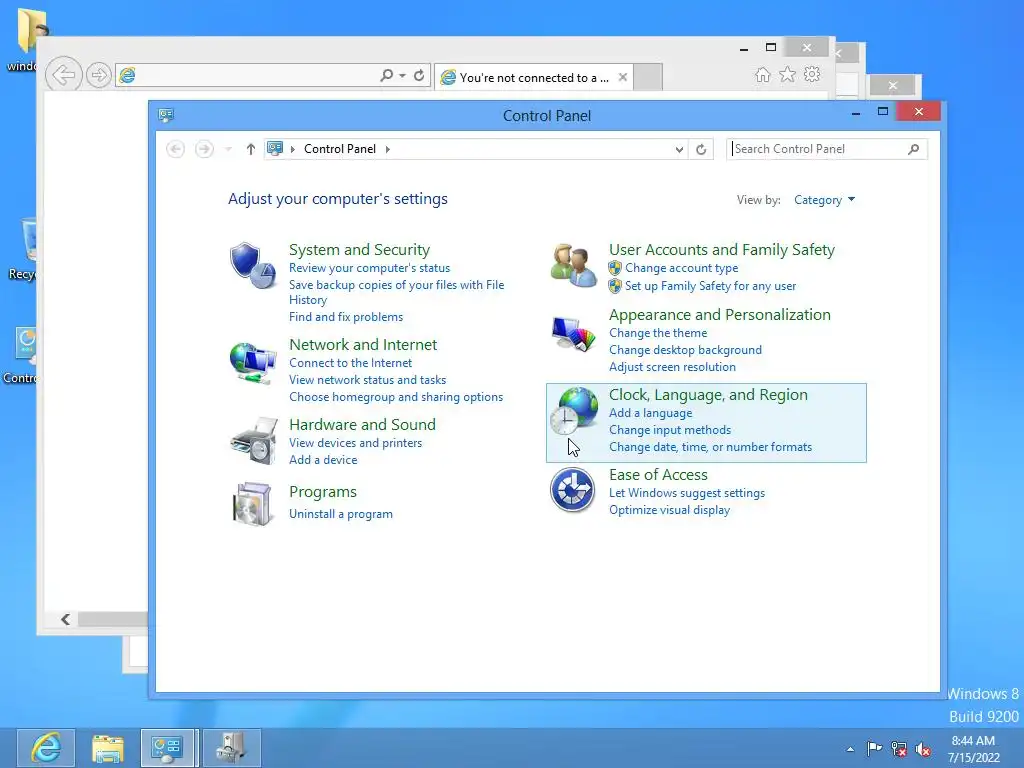Click Add a language link
The height and width of the screenshot is (768, 1024).
coord(650,413)
